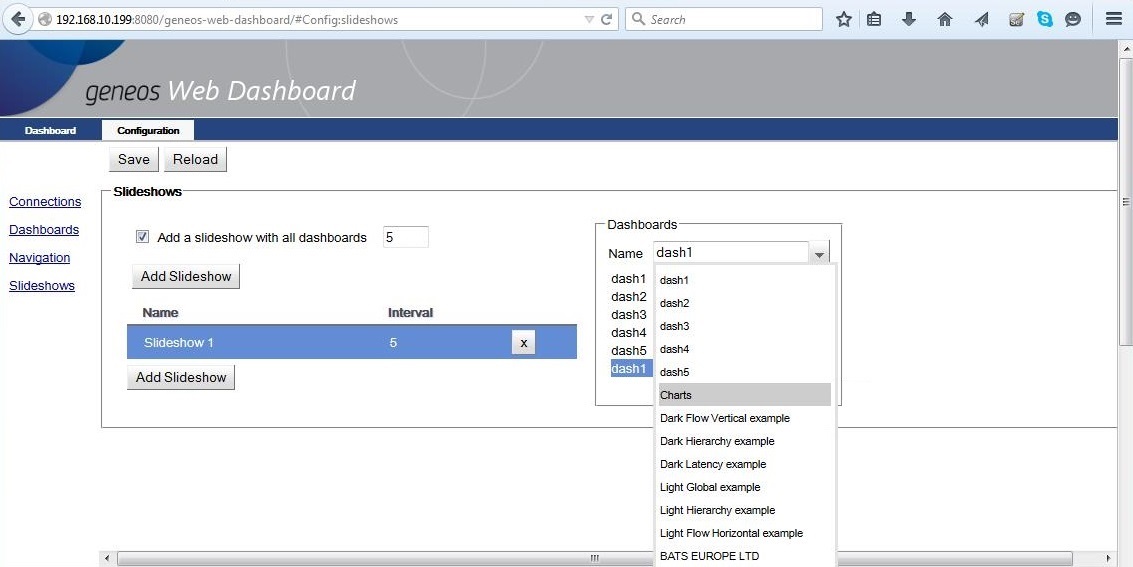Click the Skype toolbar icon
The width and height of the screenshot is (1133, 567).
(x=1045, y=19)
